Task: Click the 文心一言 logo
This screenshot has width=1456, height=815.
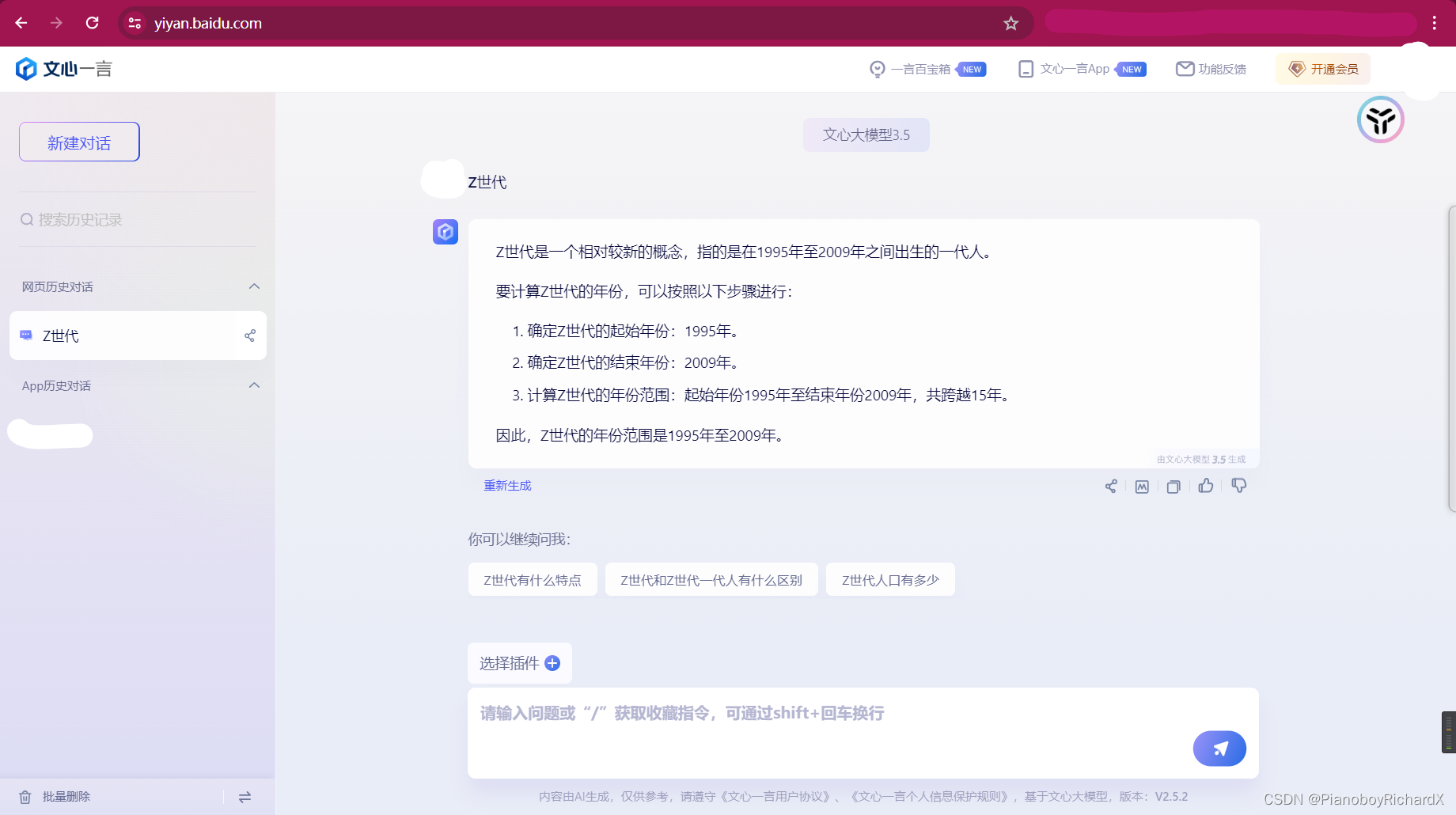Action: 64,69
